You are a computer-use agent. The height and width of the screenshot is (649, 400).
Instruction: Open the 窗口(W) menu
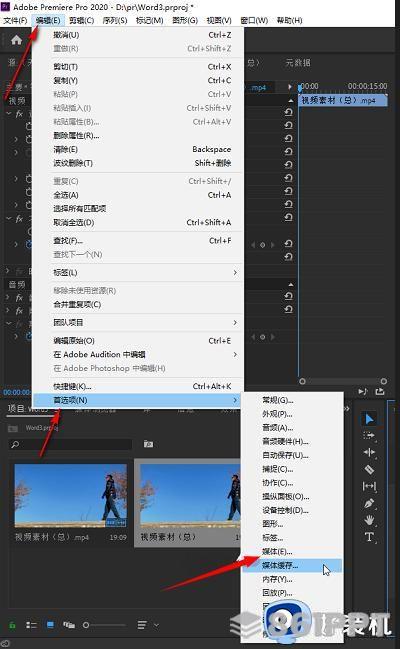click(x=254, y=20)
